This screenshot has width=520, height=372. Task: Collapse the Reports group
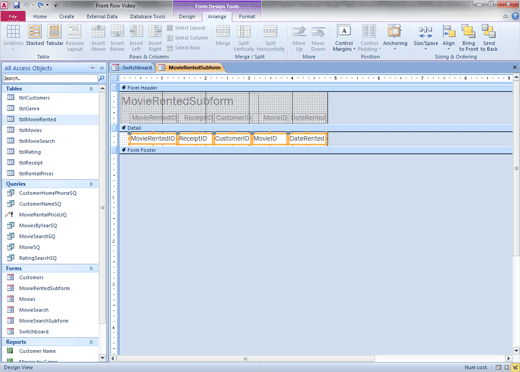91,342
